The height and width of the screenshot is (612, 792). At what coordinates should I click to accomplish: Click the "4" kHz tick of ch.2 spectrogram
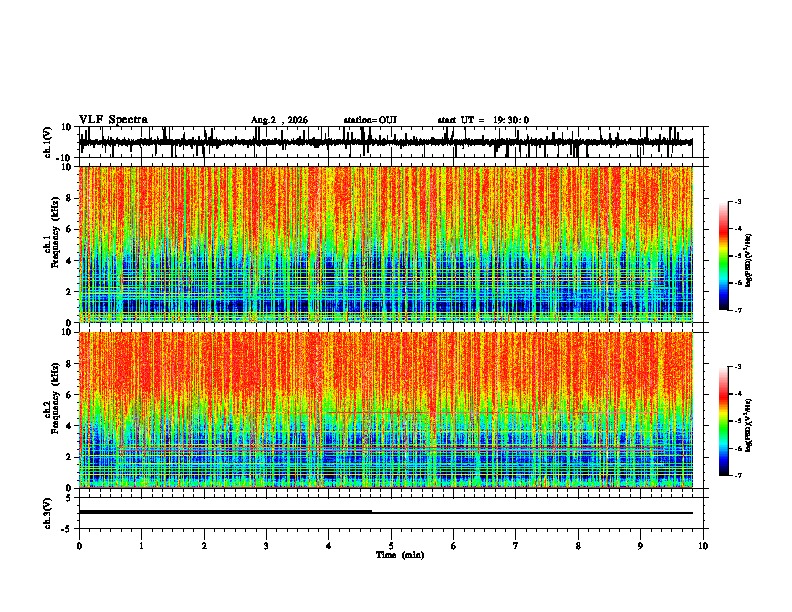pyautogui.click(x=70, y=426)
